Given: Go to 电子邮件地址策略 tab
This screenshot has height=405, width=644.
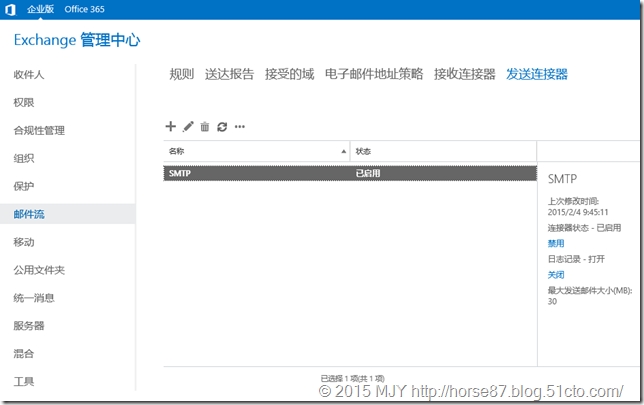Looking at the screenshot, I should click(x=374, y=74).
